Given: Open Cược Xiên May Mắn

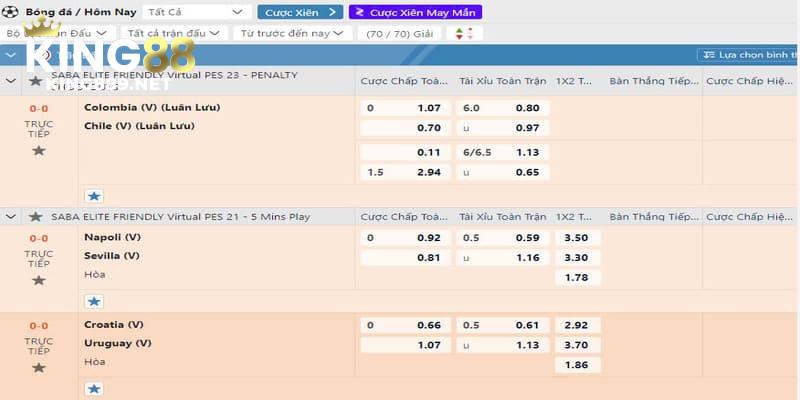Looking at the screenshot, I should click(415, 12).
